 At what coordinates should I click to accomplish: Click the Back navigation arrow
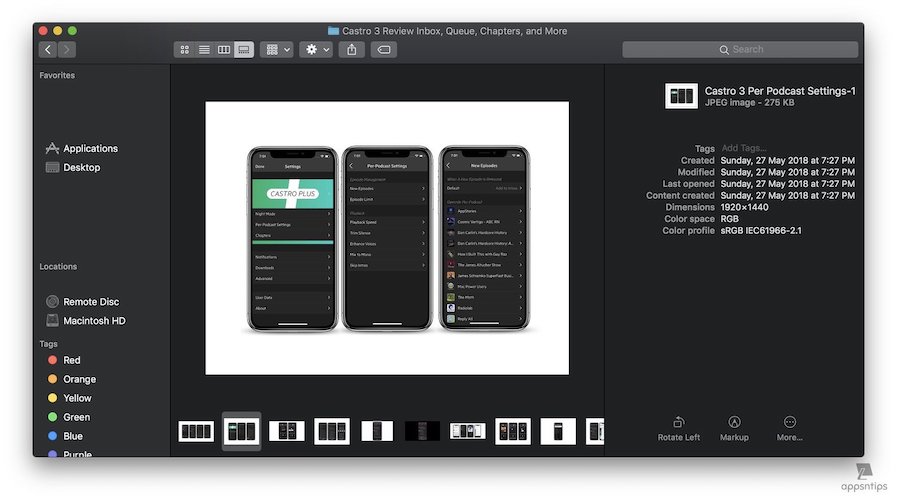pos(47,49)
